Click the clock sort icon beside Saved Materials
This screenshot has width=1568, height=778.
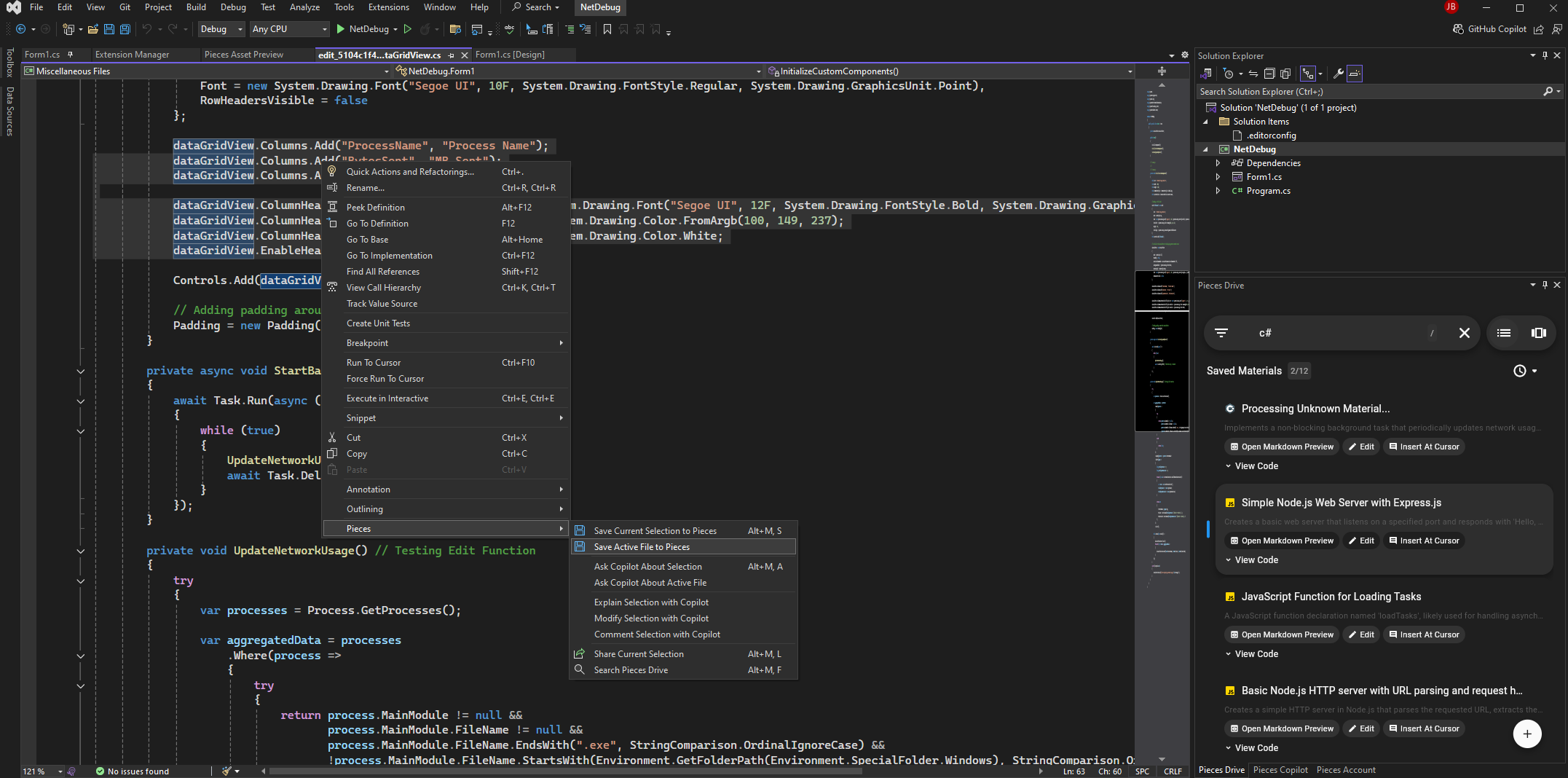point(1519,371)
